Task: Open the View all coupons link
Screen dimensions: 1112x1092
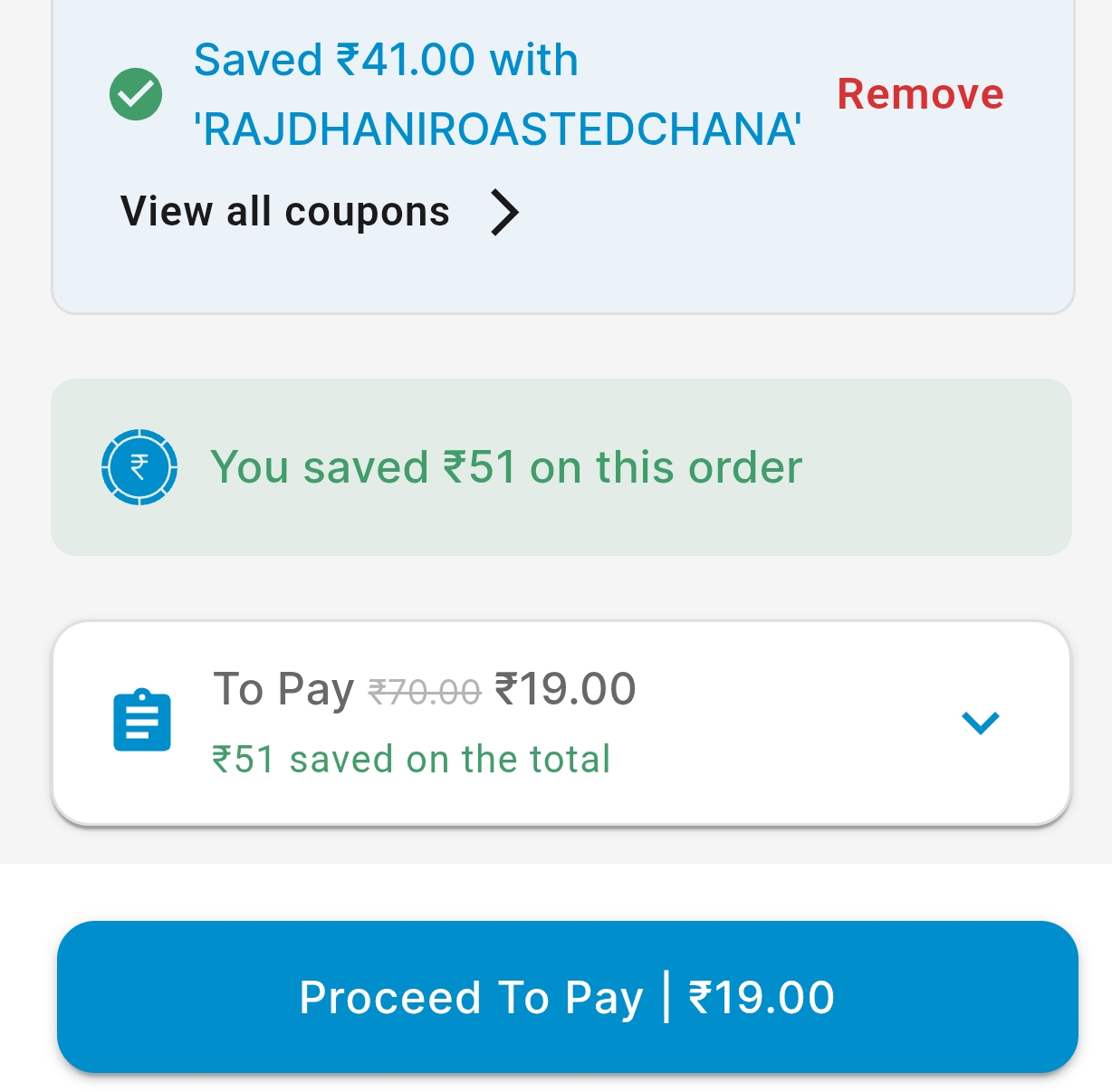Action: [x=285, y=212]
